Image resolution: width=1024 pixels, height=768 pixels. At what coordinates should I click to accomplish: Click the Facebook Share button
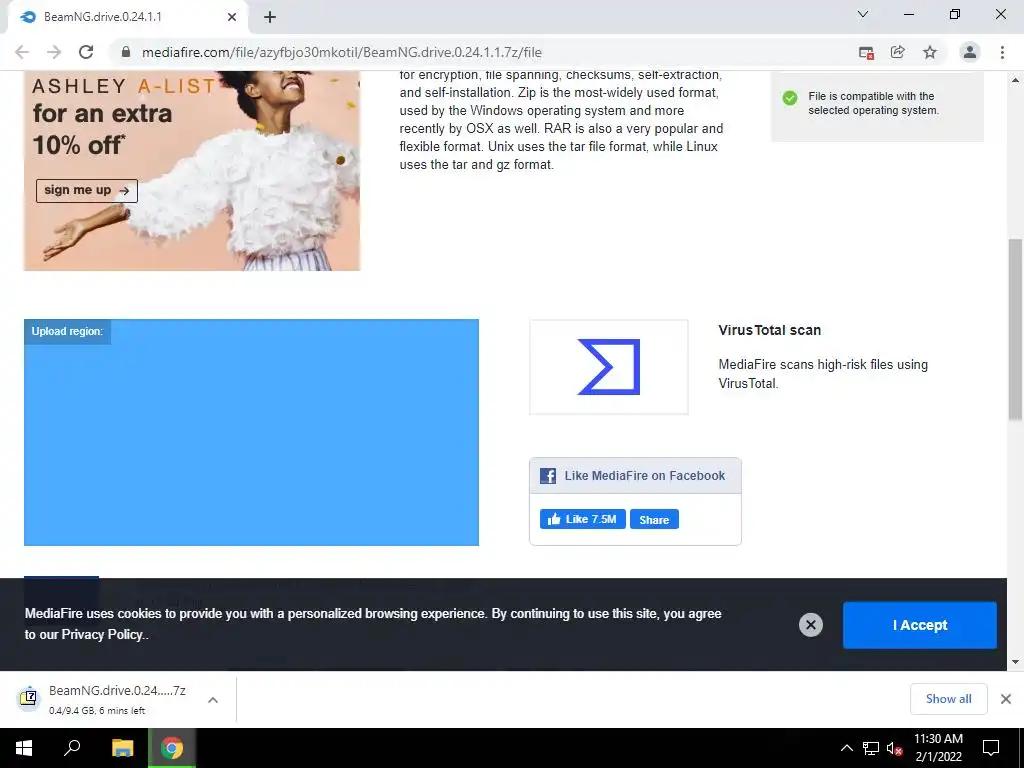pyautogui.click(x=654, y=519)
